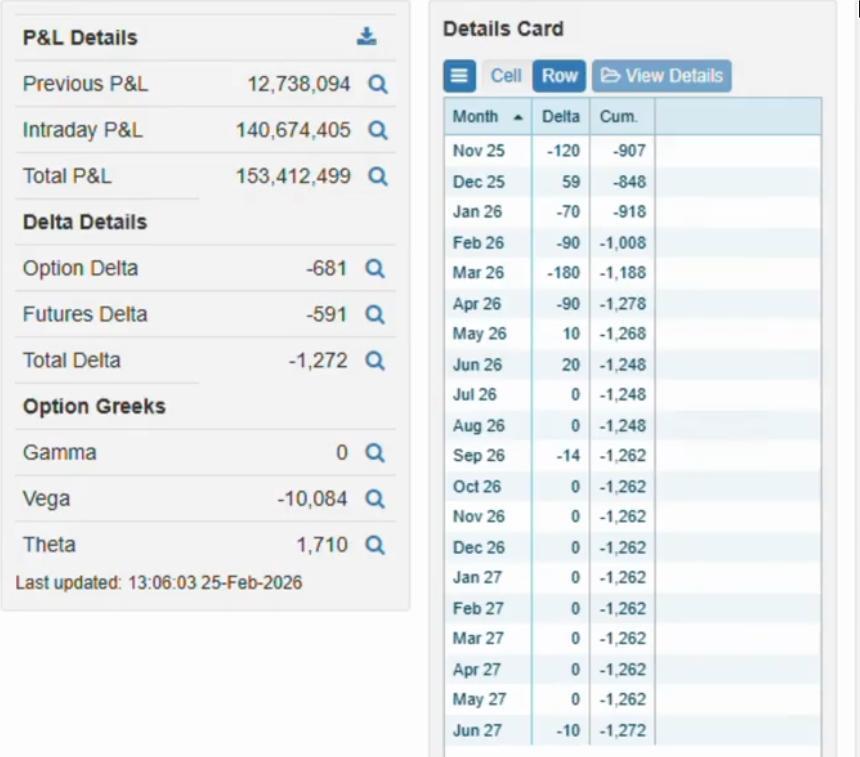Inspect Total P&L with its magnifier icon

point(377,176)
